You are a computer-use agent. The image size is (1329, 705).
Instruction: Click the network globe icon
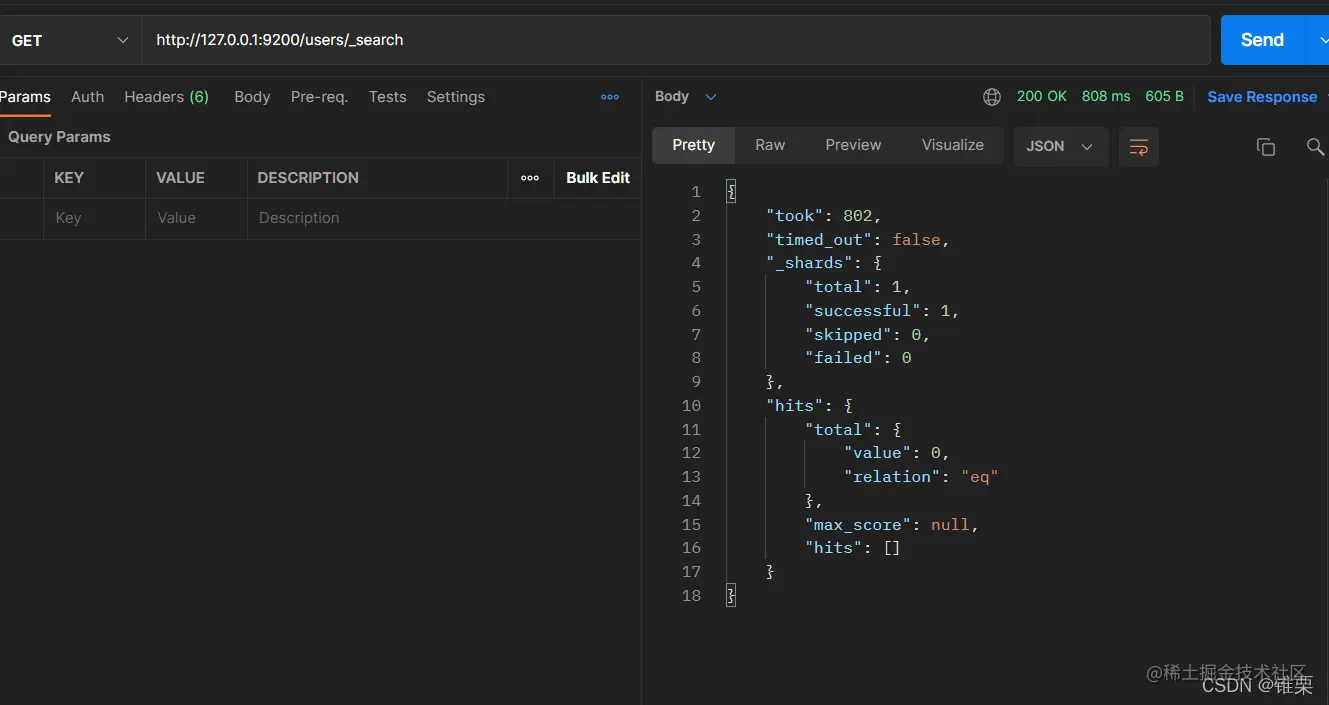coord(992,97)
